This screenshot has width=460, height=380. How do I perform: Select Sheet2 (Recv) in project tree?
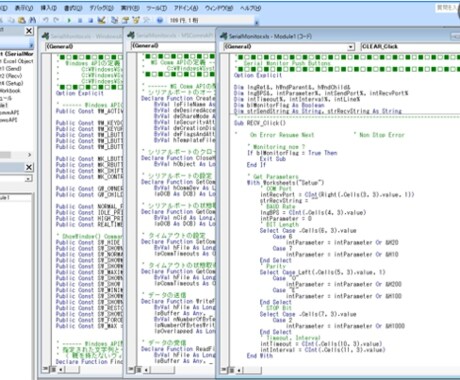point(11,76)
